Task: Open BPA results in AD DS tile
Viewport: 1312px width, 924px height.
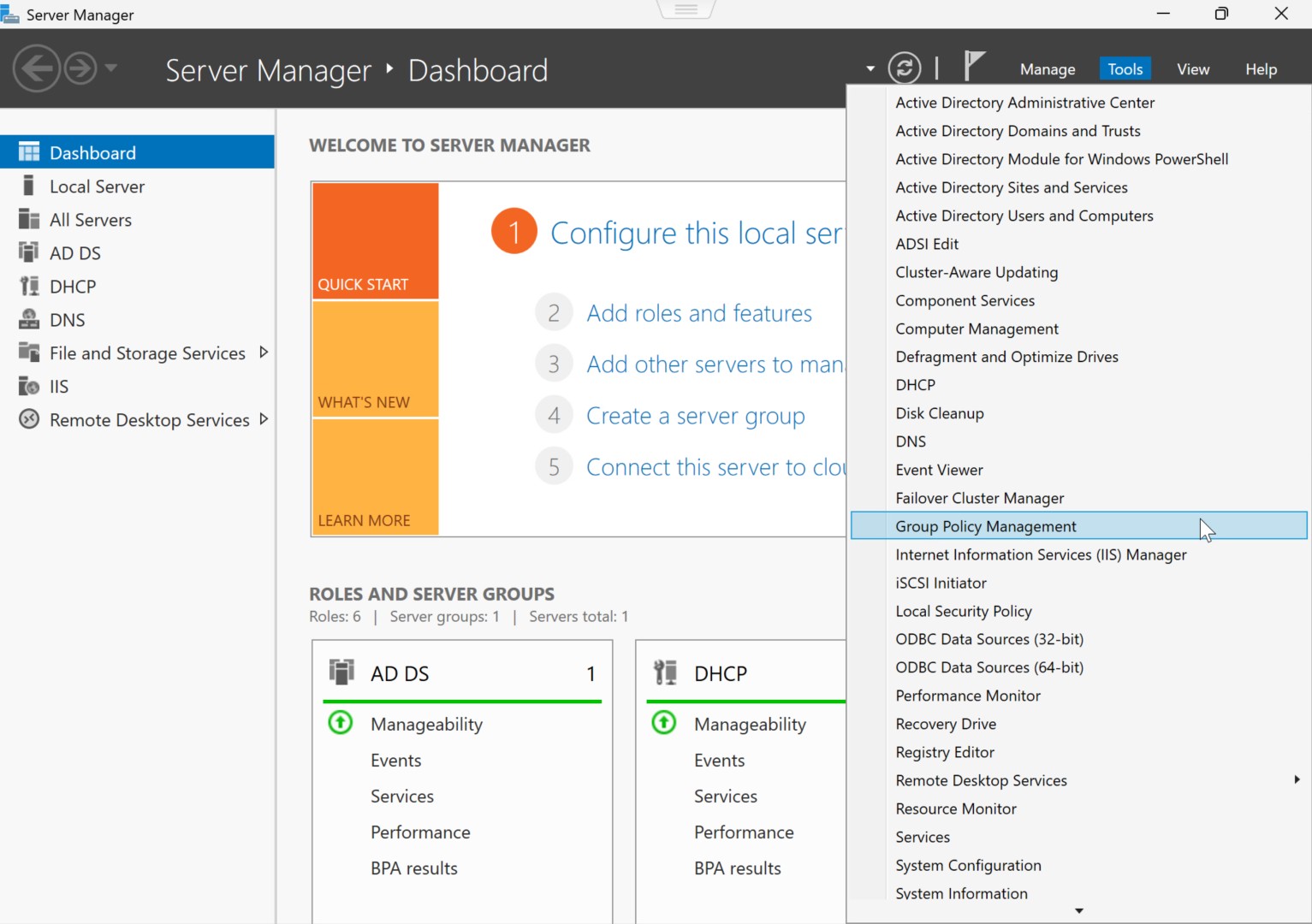Action: tap(414, 868)
